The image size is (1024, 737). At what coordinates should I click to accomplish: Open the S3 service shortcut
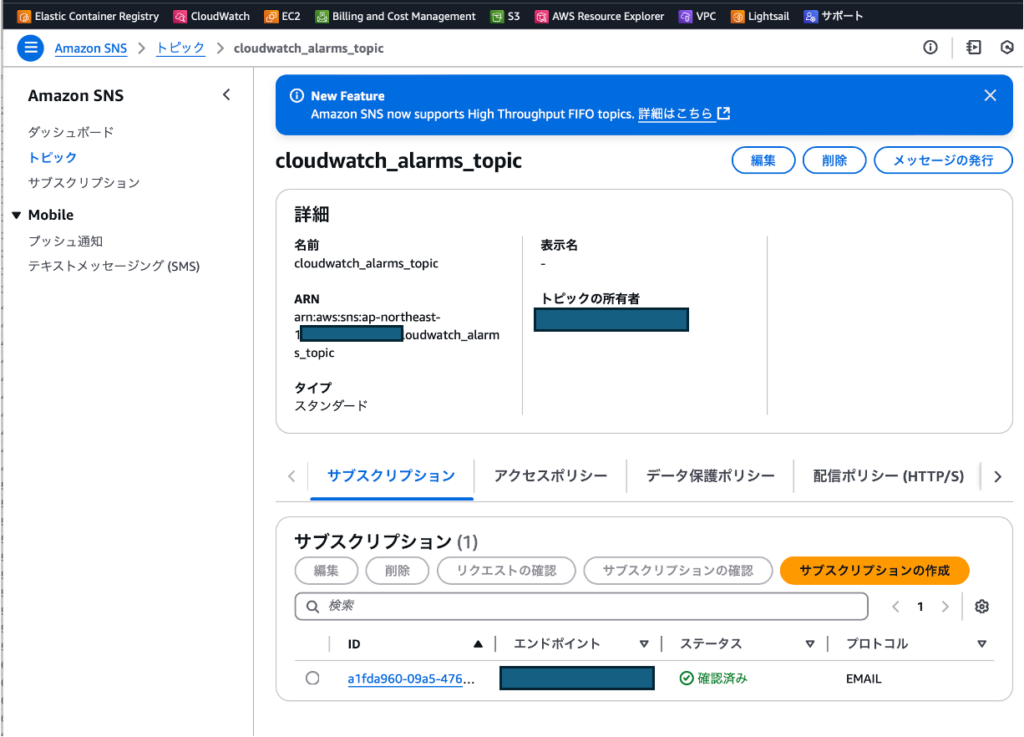(505, 16)
